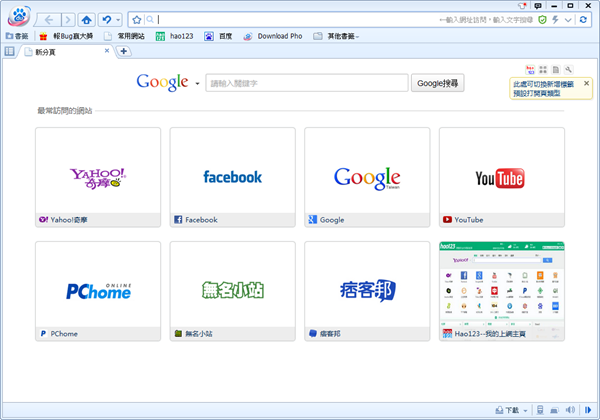Open the 其他書籤 bookmarks folder dropdown
The image size is (600, 420).
[336, 36]
